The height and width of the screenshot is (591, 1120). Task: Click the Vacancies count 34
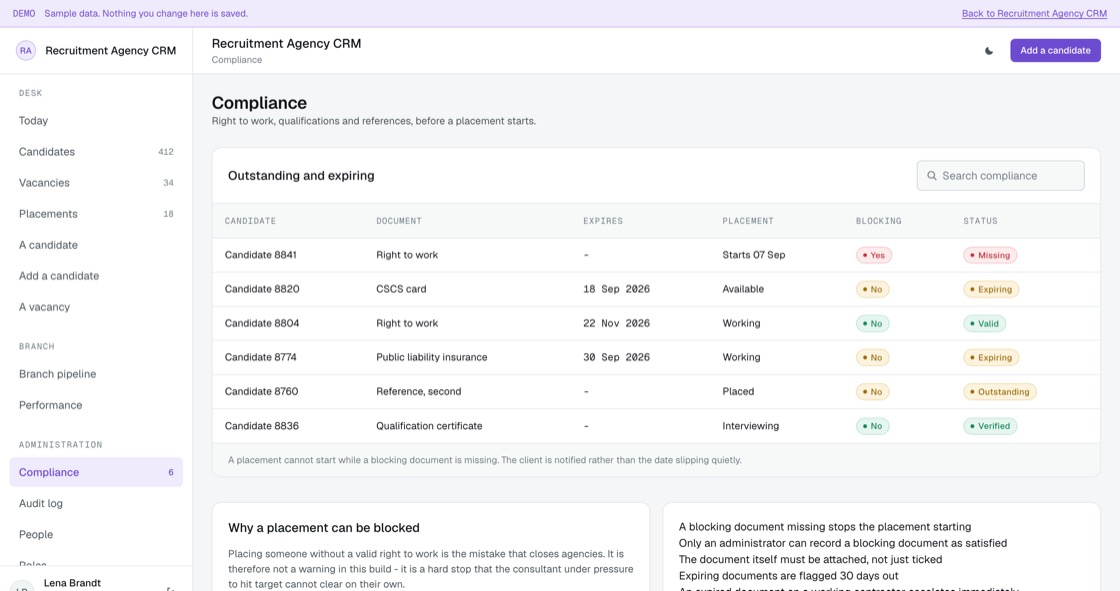[x=169, y=183]
